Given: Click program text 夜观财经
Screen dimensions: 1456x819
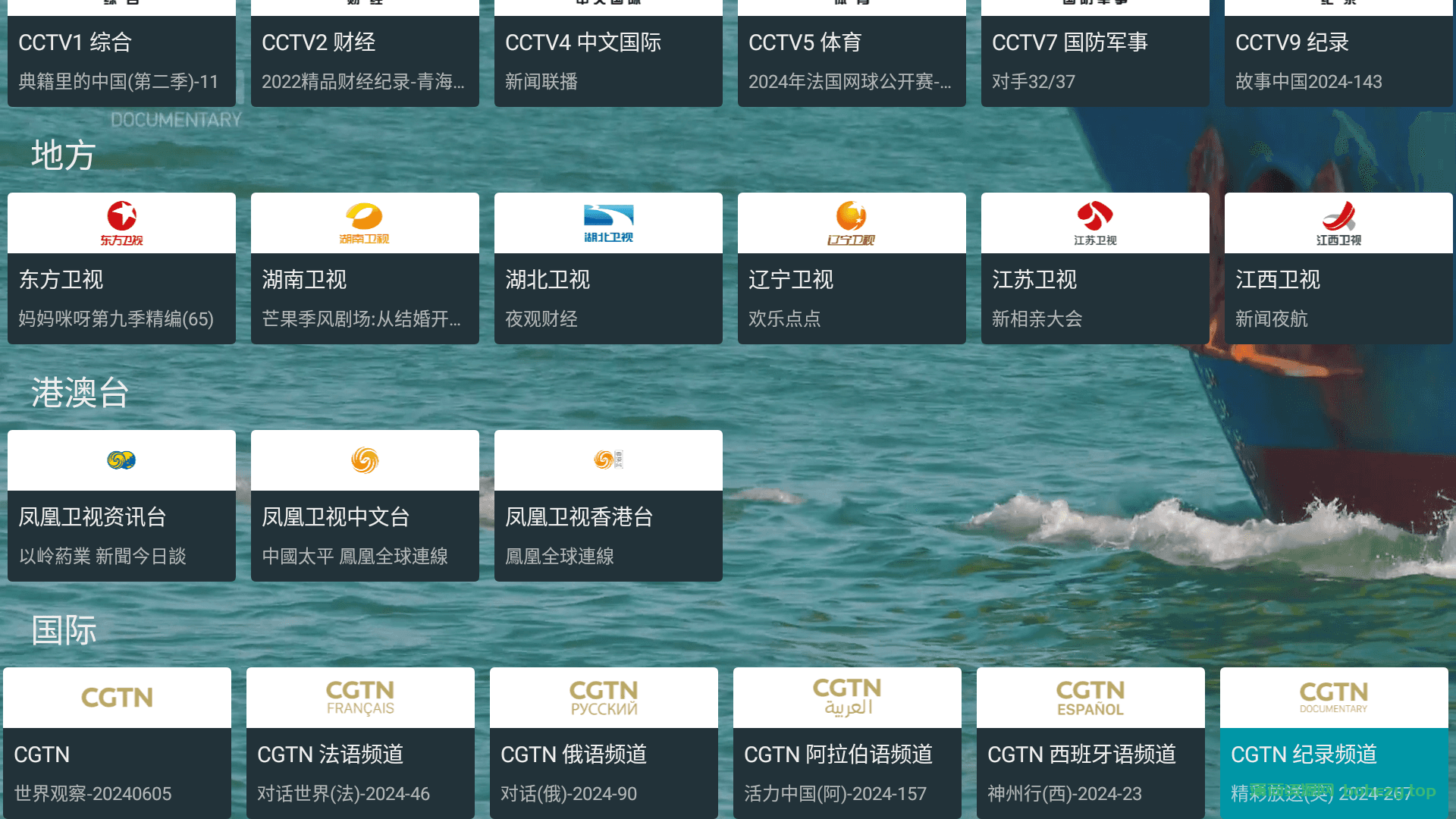Looking at the screenshot, I should [x=541, y=318].
